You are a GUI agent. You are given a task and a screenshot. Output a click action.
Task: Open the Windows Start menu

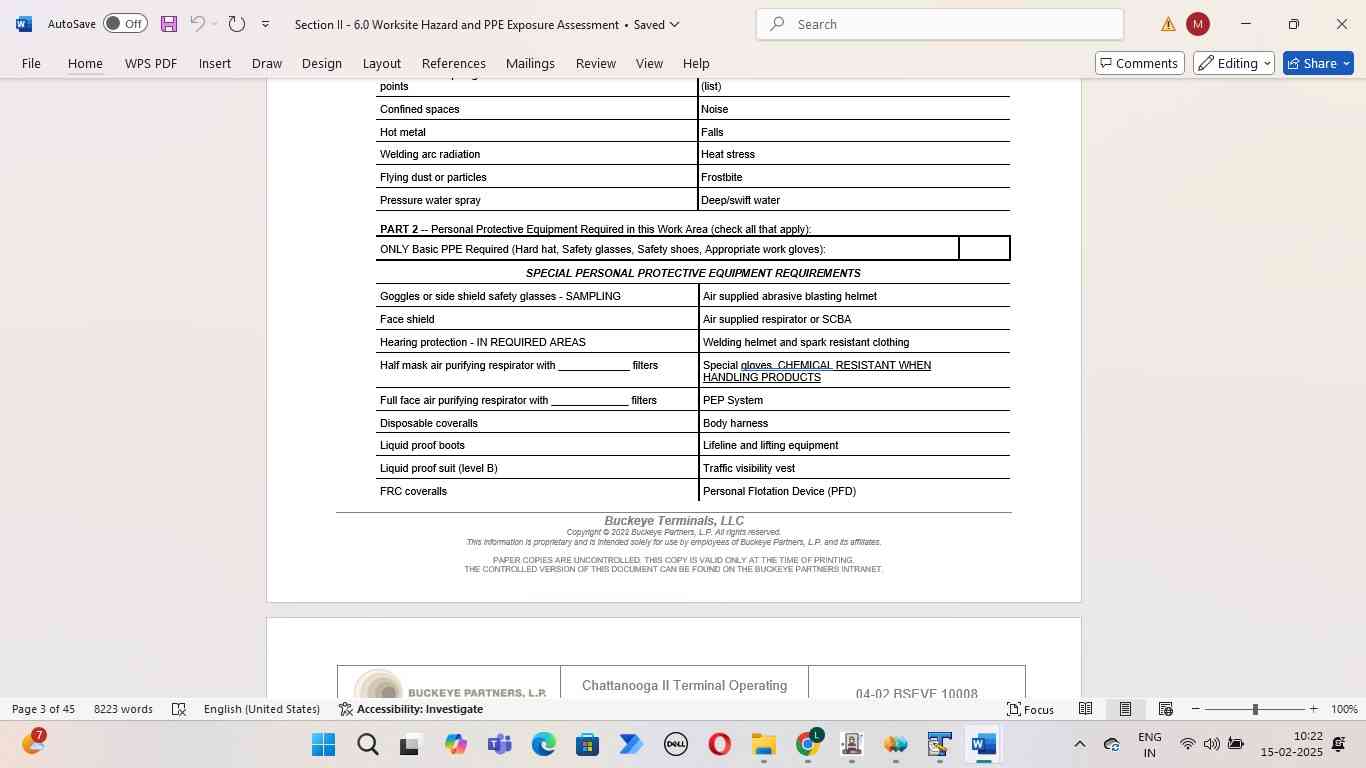324,745
